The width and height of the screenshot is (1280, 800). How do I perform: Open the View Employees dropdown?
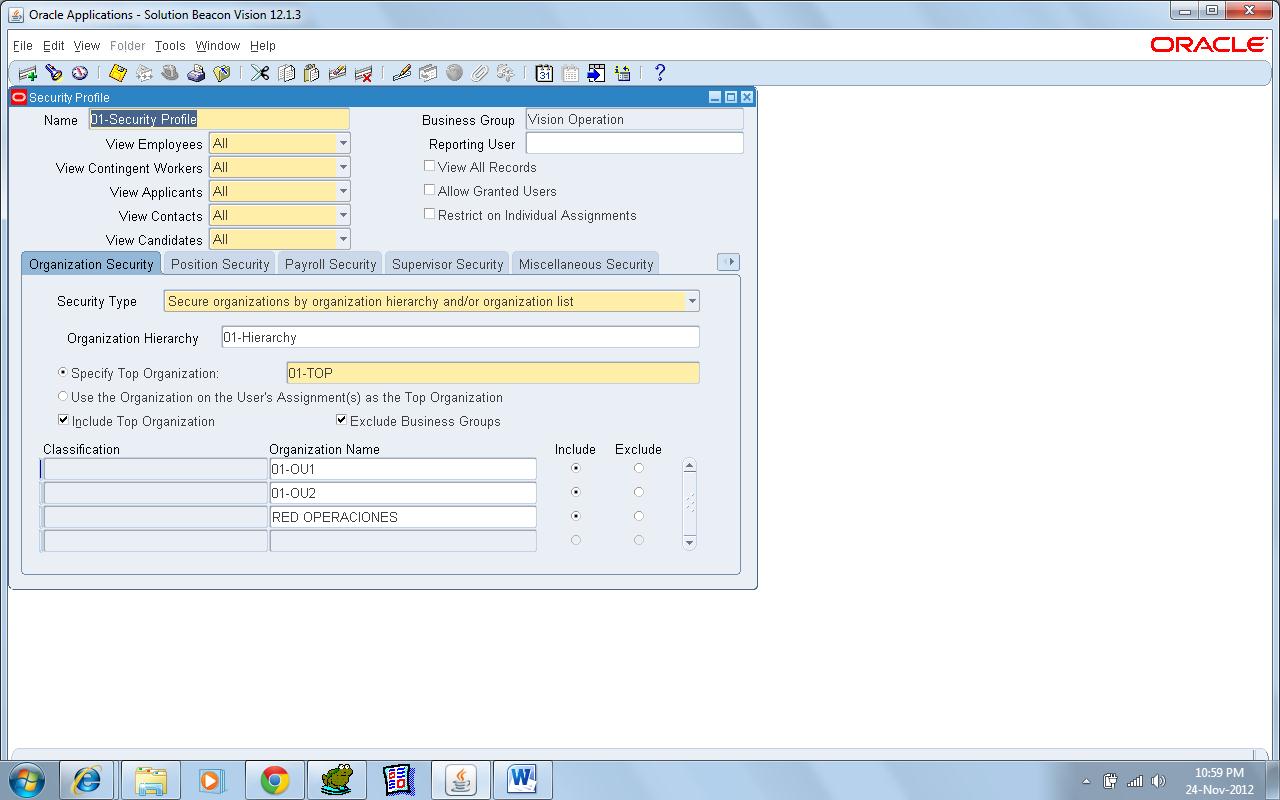click(x=342, y=143)
